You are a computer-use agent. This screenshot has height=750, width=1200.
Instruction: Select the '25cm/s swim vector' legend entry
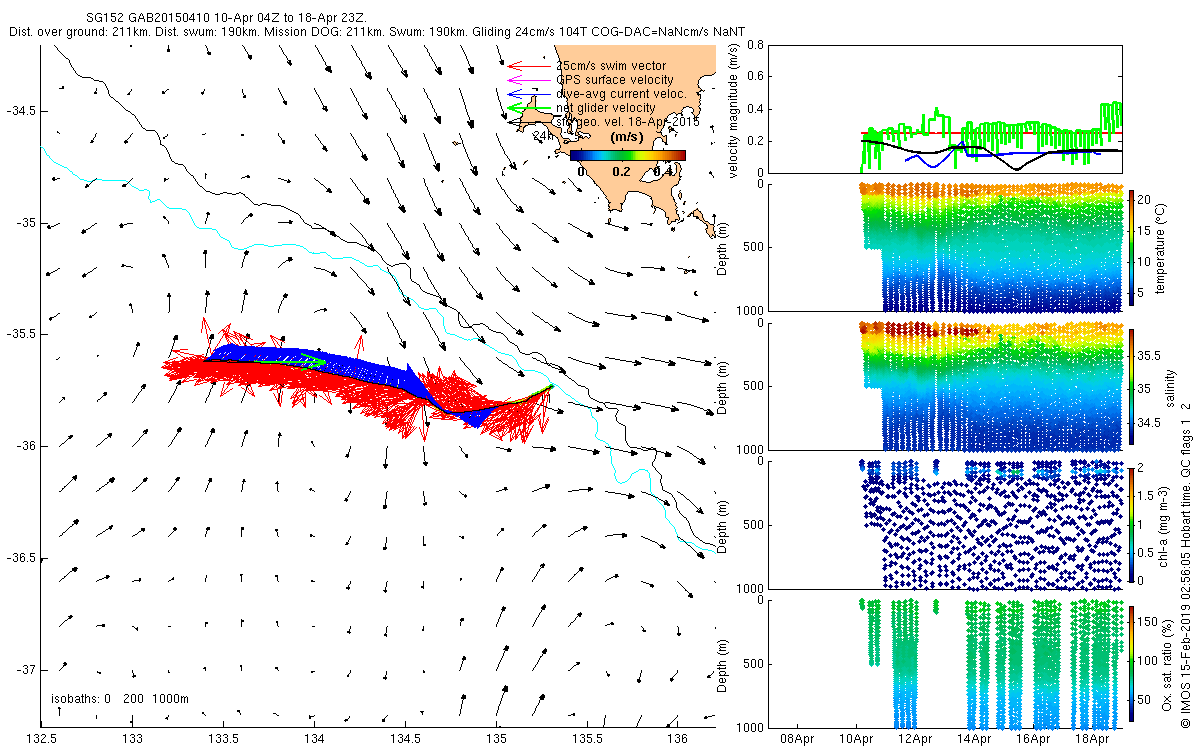pos(611,66)
